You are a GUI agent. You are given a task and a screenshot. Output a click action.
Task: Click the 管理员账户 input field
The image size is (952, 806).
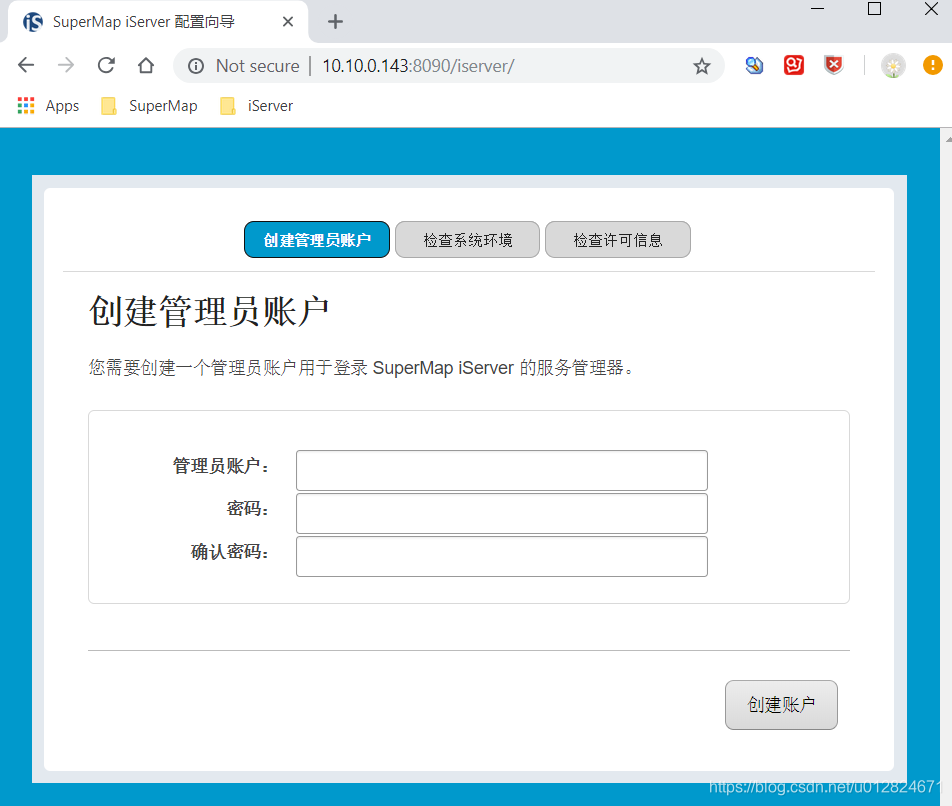(x=502, y=470)
